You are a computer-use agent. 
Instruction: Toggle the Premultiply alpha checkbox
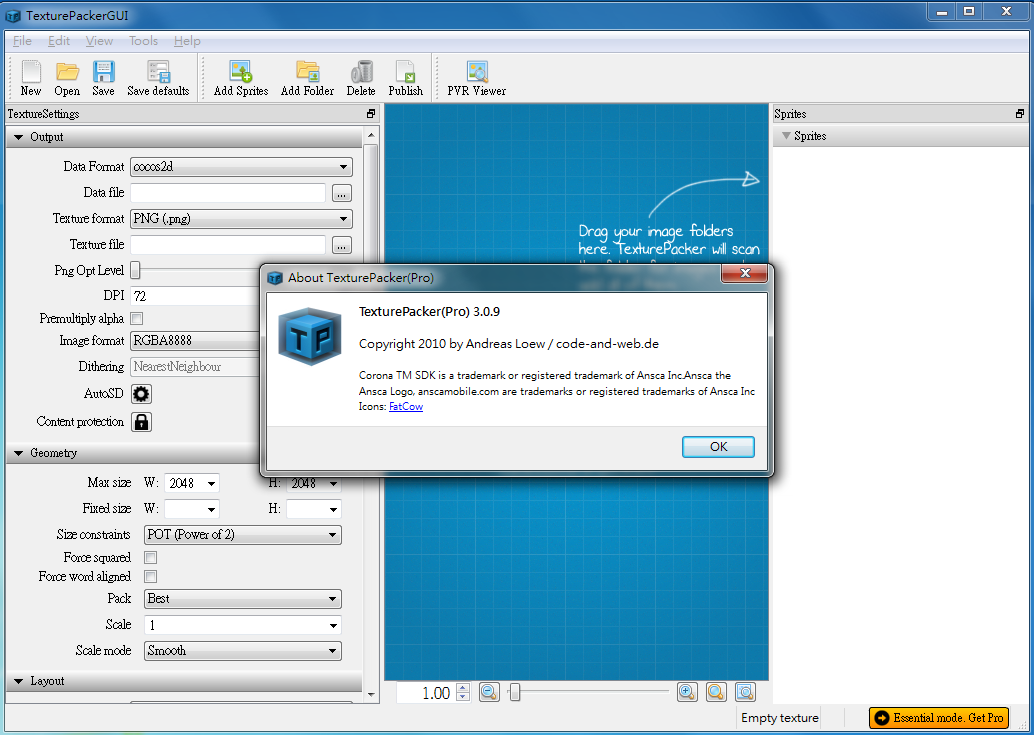tap(137, 319)
